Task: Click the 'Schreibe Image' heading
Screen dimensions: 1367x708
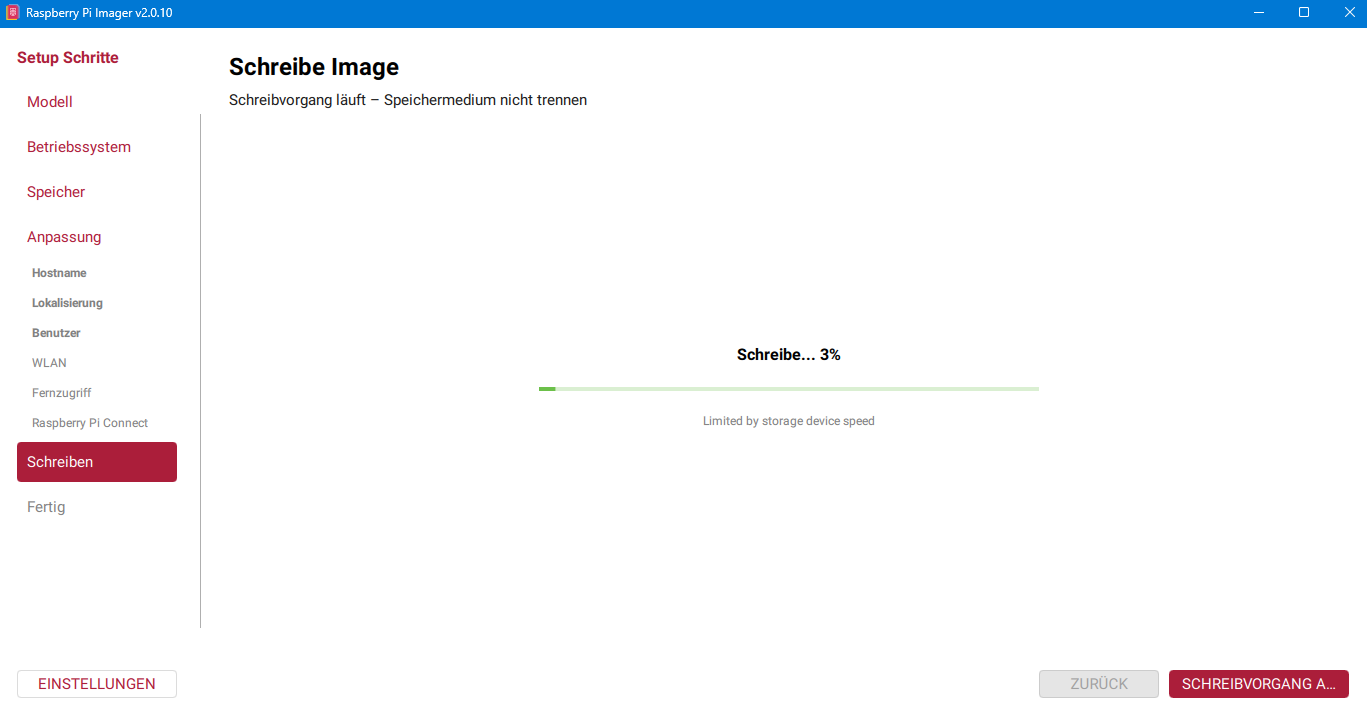Action: pos(314,67)
